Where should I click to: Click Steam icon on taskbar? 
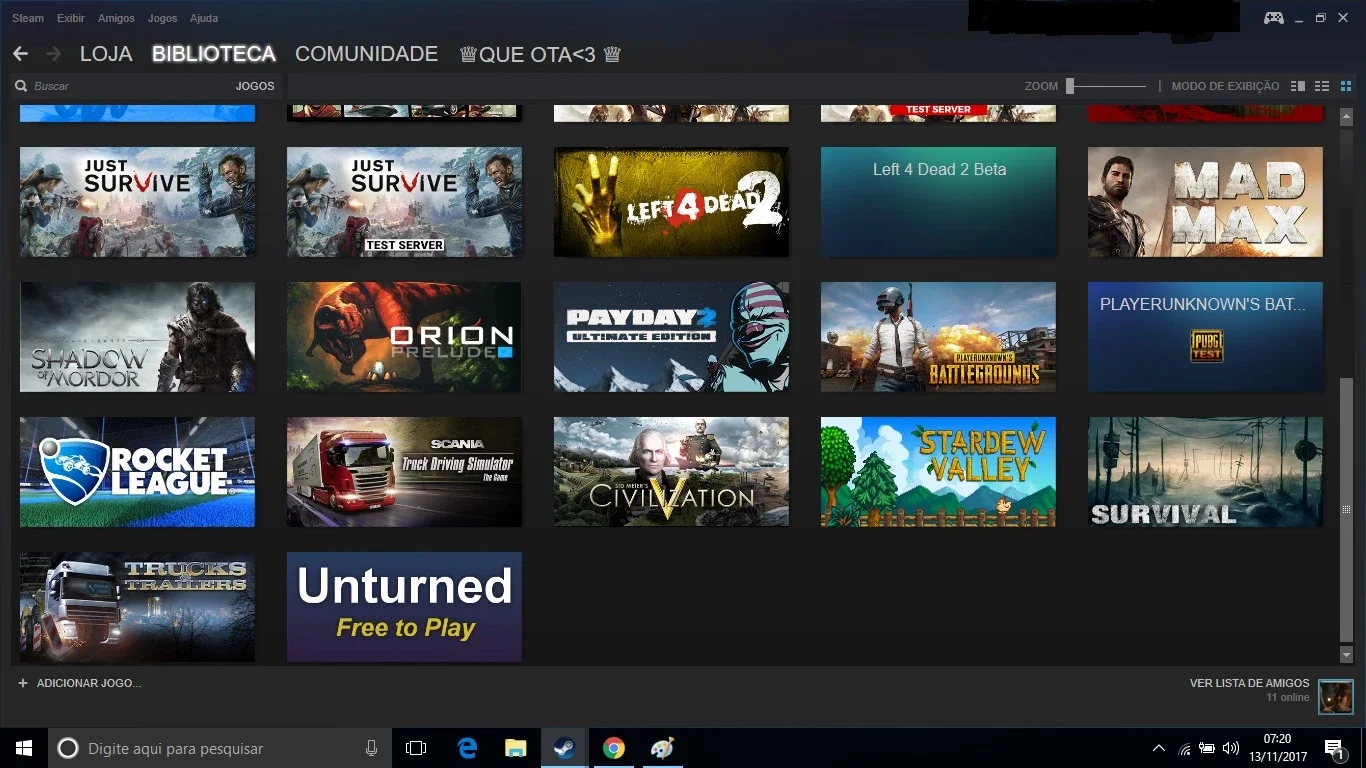[565, 748]
